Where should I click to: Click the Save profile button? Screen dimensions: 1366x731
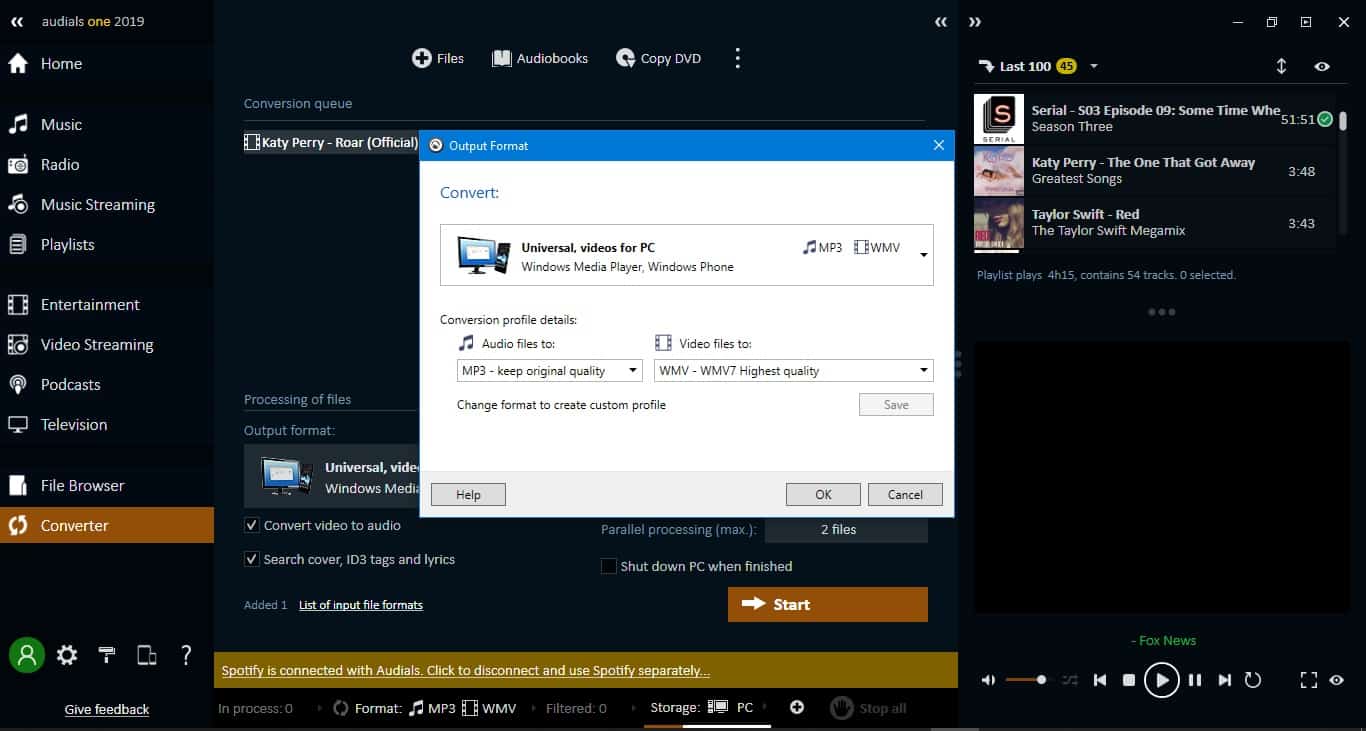(896, 405)
